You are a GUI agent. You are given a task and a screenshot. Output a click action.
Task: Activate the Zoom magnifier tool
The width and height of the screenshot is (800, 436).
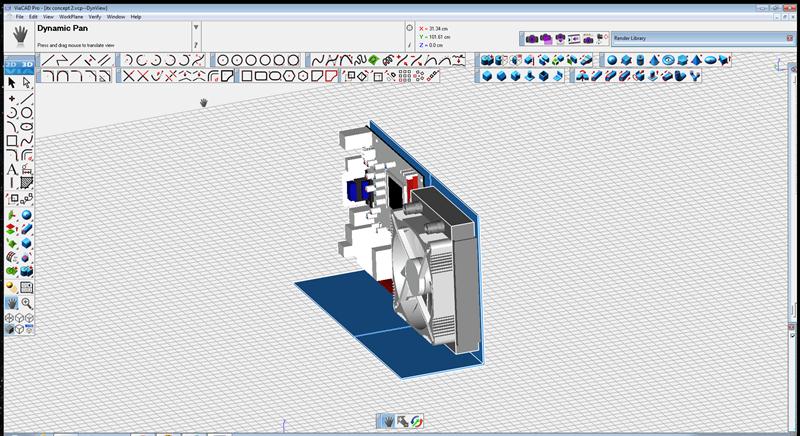point(27,303)
